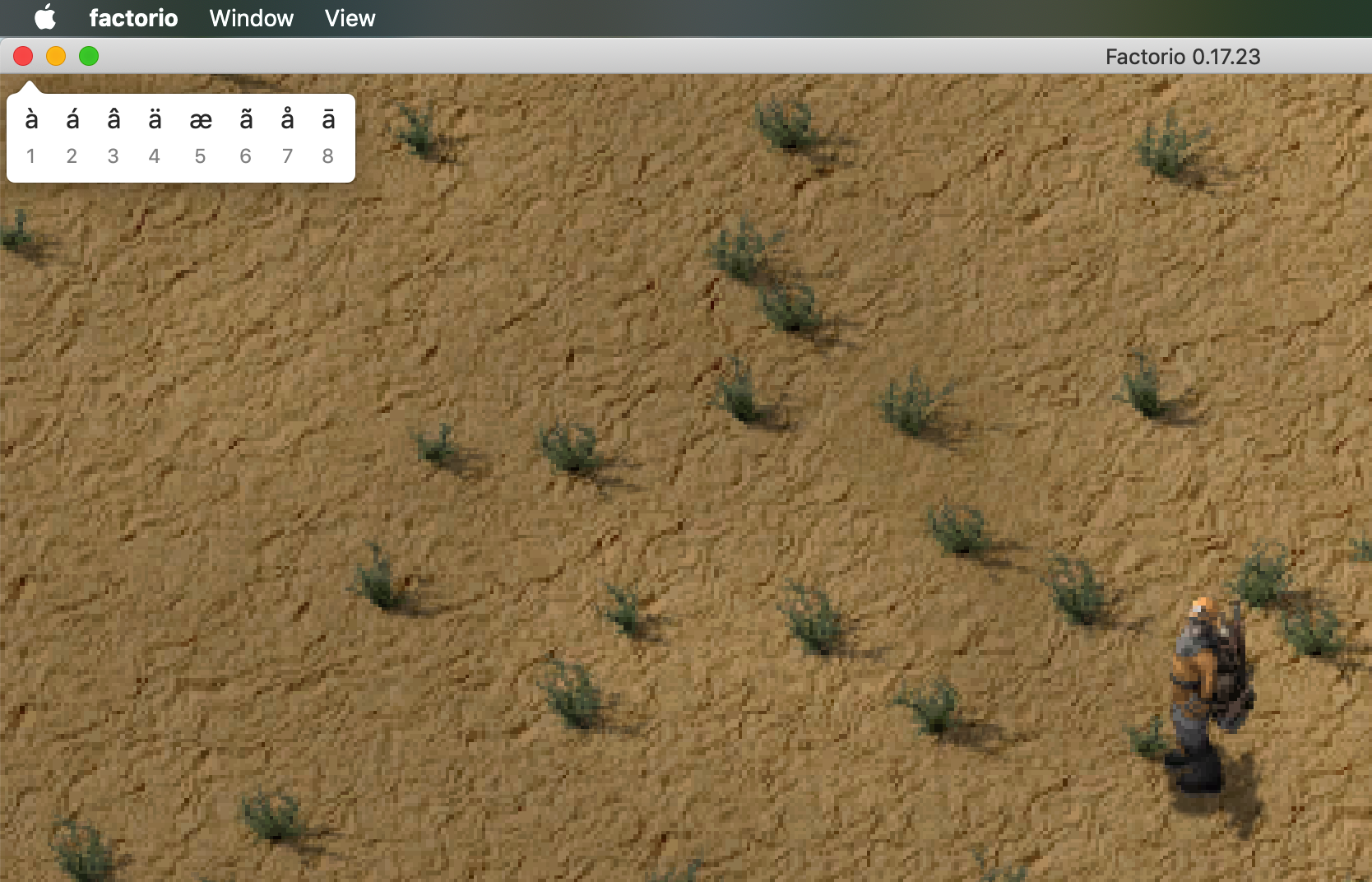Insert the æ ligature from the popup
This screenshot has height=882, width=1372.
pyautogui.click(x=200, y=121)
